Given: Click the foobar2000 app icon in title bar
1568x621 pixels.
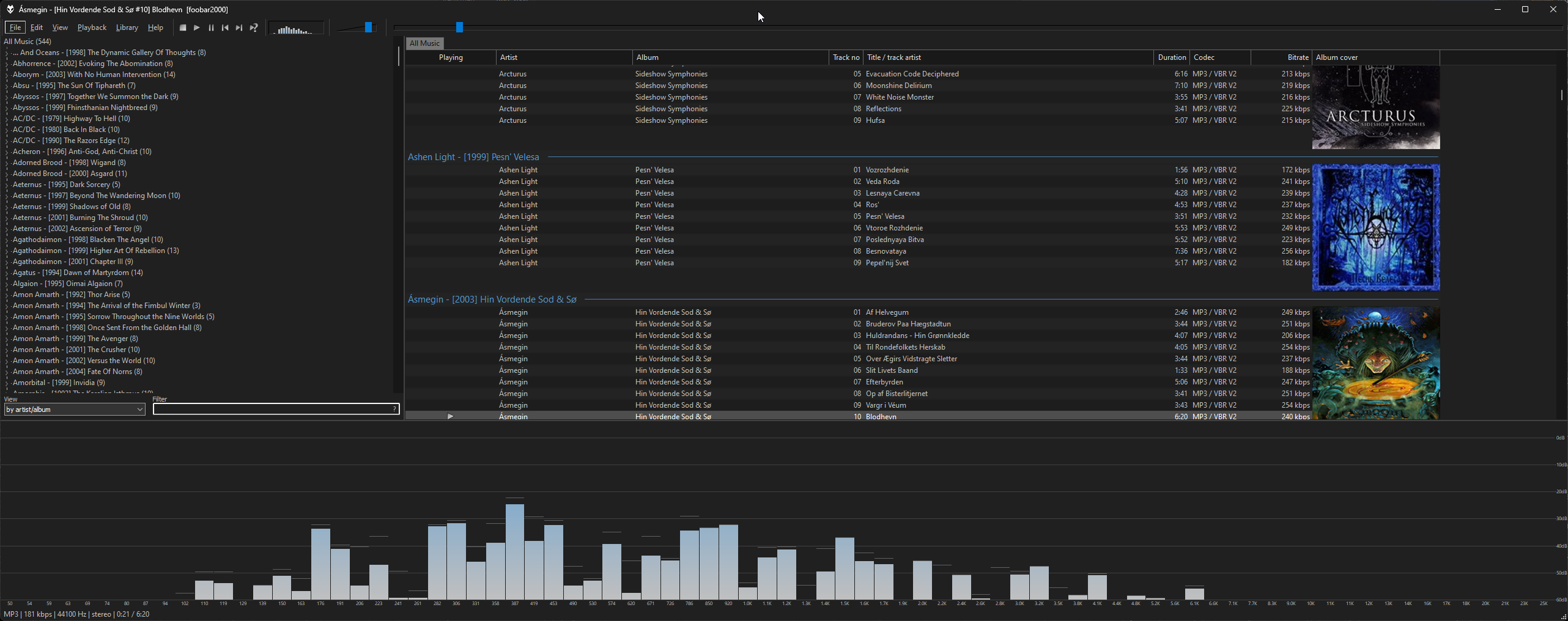Looking at the screenshot, I should click(10, 9).
